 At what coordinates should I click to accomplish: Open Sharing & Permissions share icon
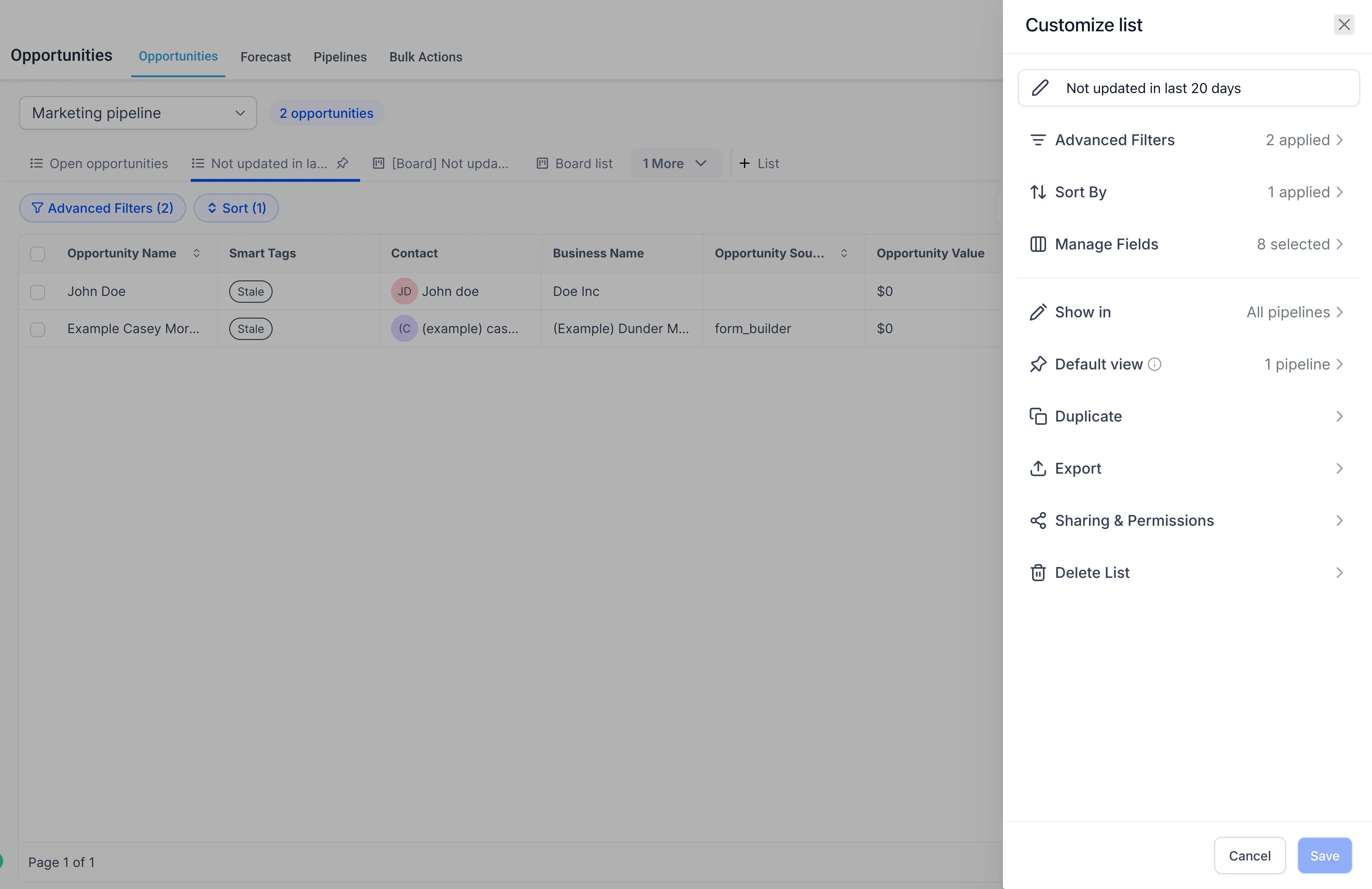click(1038, 520)
